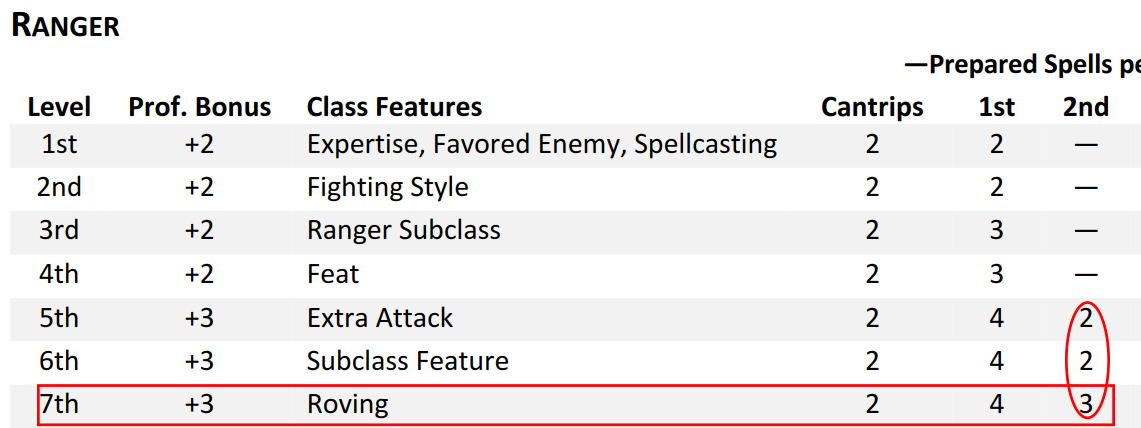Select the Feat class feature

[x=333, y=274]
